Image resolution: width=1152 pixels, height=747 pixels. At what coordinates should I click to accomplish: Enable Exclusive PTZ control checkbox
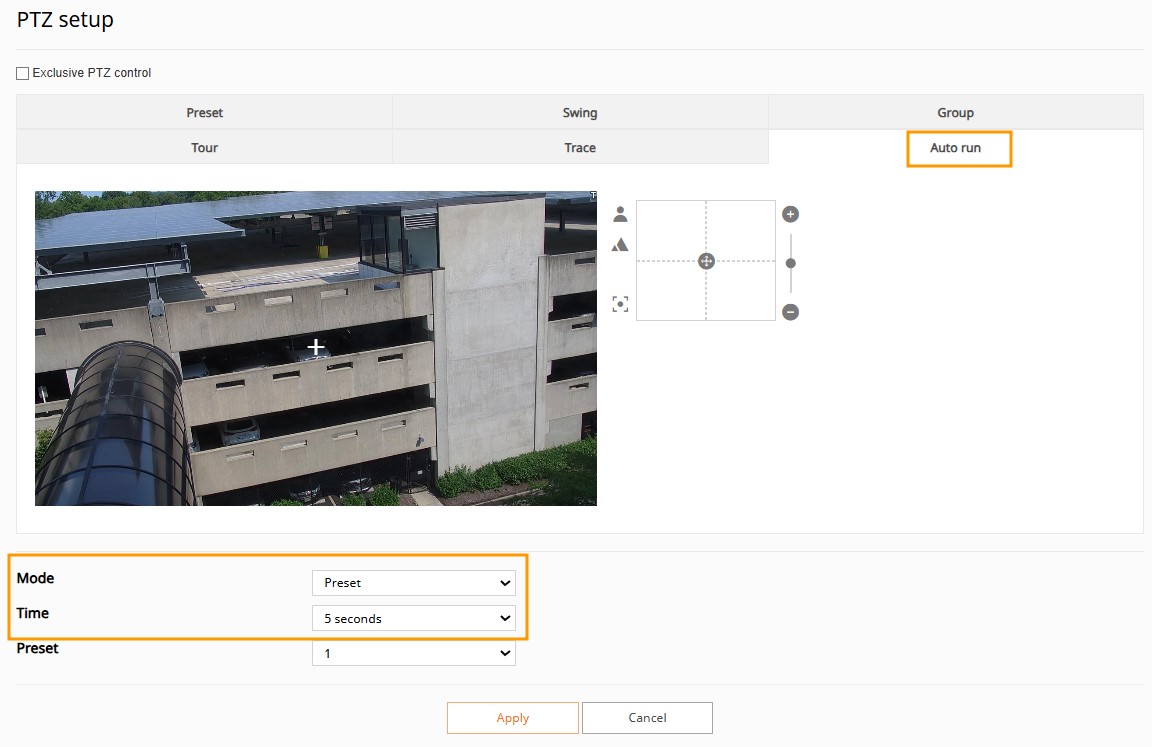(x=23, y=73)
